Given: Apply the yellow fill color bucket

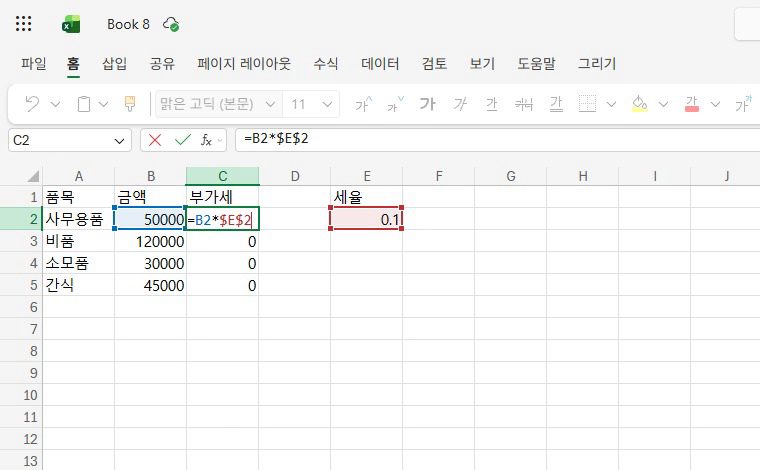Looking at the screenshot, I should click(639, 104).
